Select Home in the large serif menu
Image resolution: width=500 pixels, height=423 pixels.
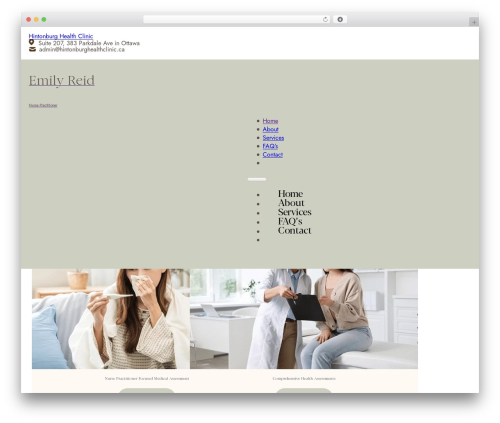click(x=290, y=194)
